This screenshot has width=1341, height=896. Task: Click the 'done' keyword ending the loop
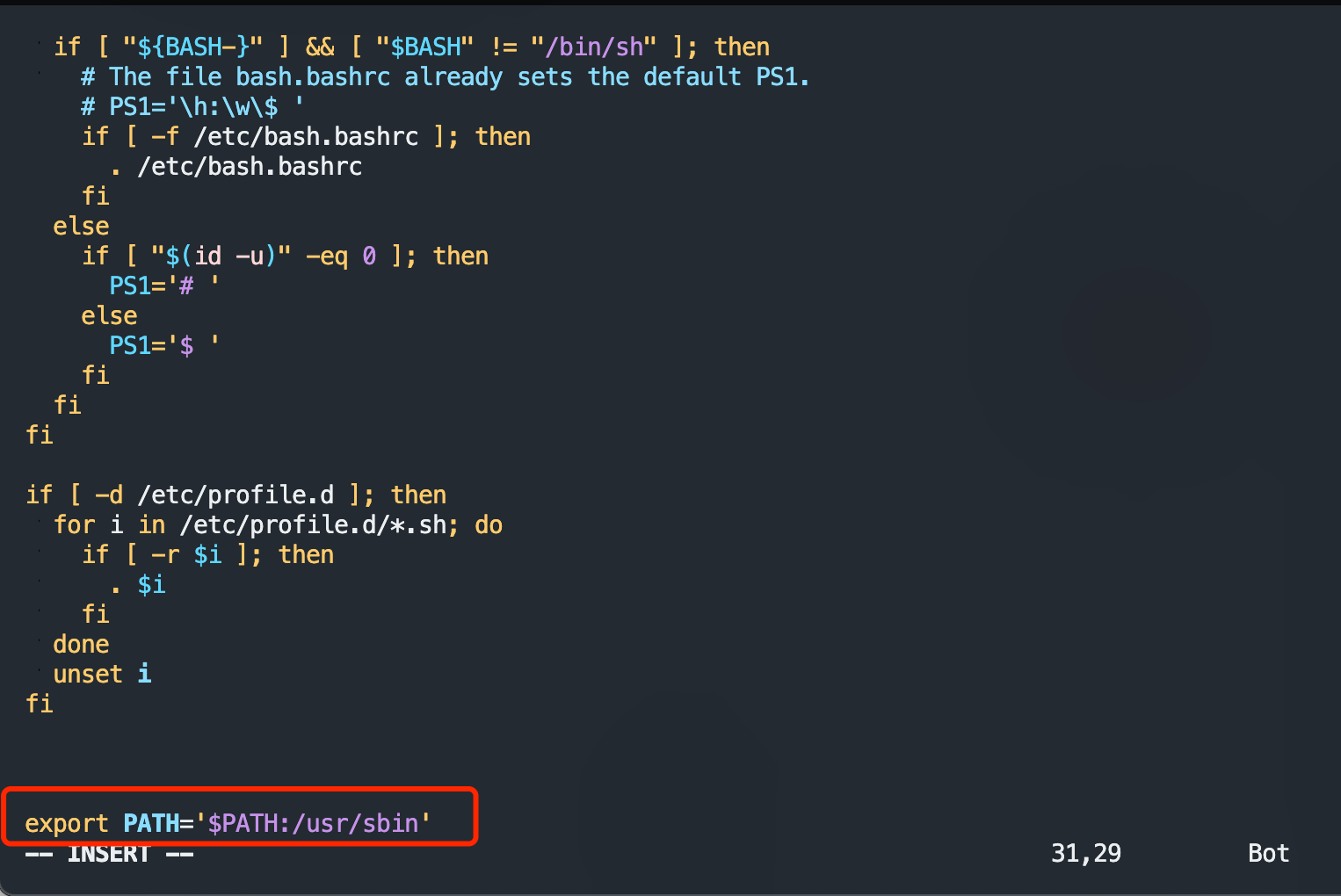(x=81, y=644)
